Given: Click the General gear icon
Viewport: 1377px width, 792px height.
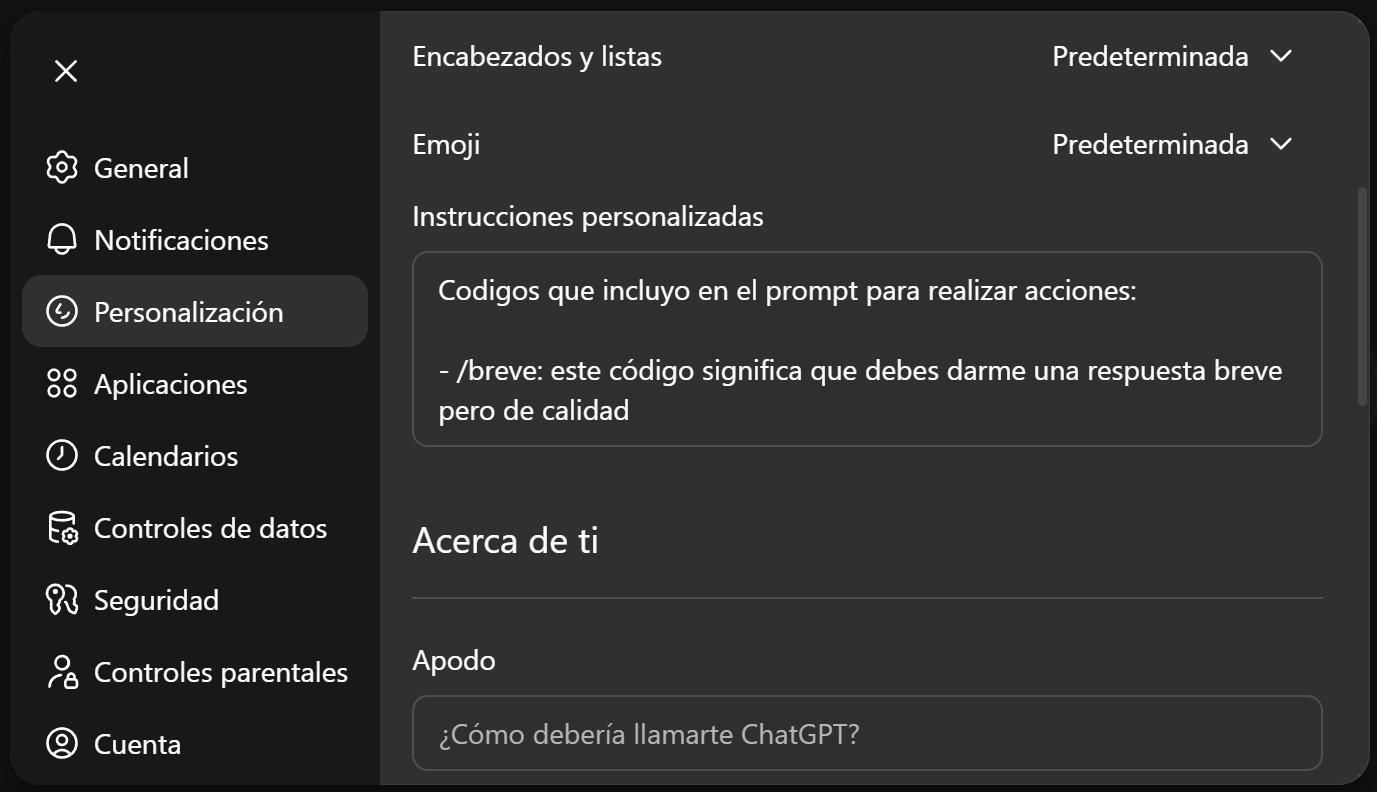Looking at the screenshot, I should [x=62, y=168].
